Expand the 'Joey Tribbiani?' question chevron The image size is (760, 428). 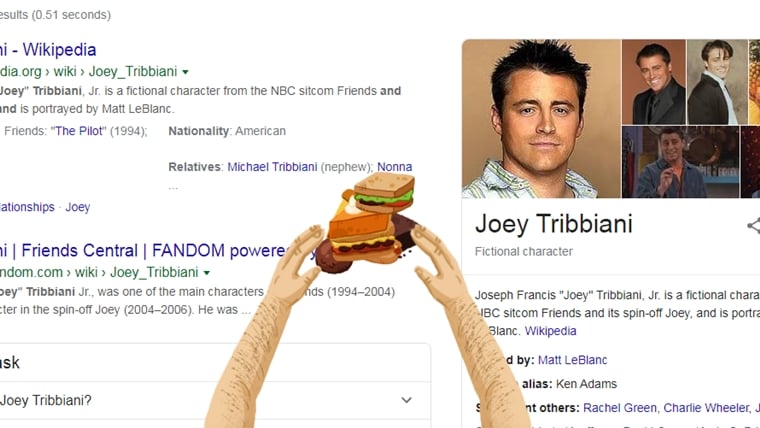tap(406, 400)
